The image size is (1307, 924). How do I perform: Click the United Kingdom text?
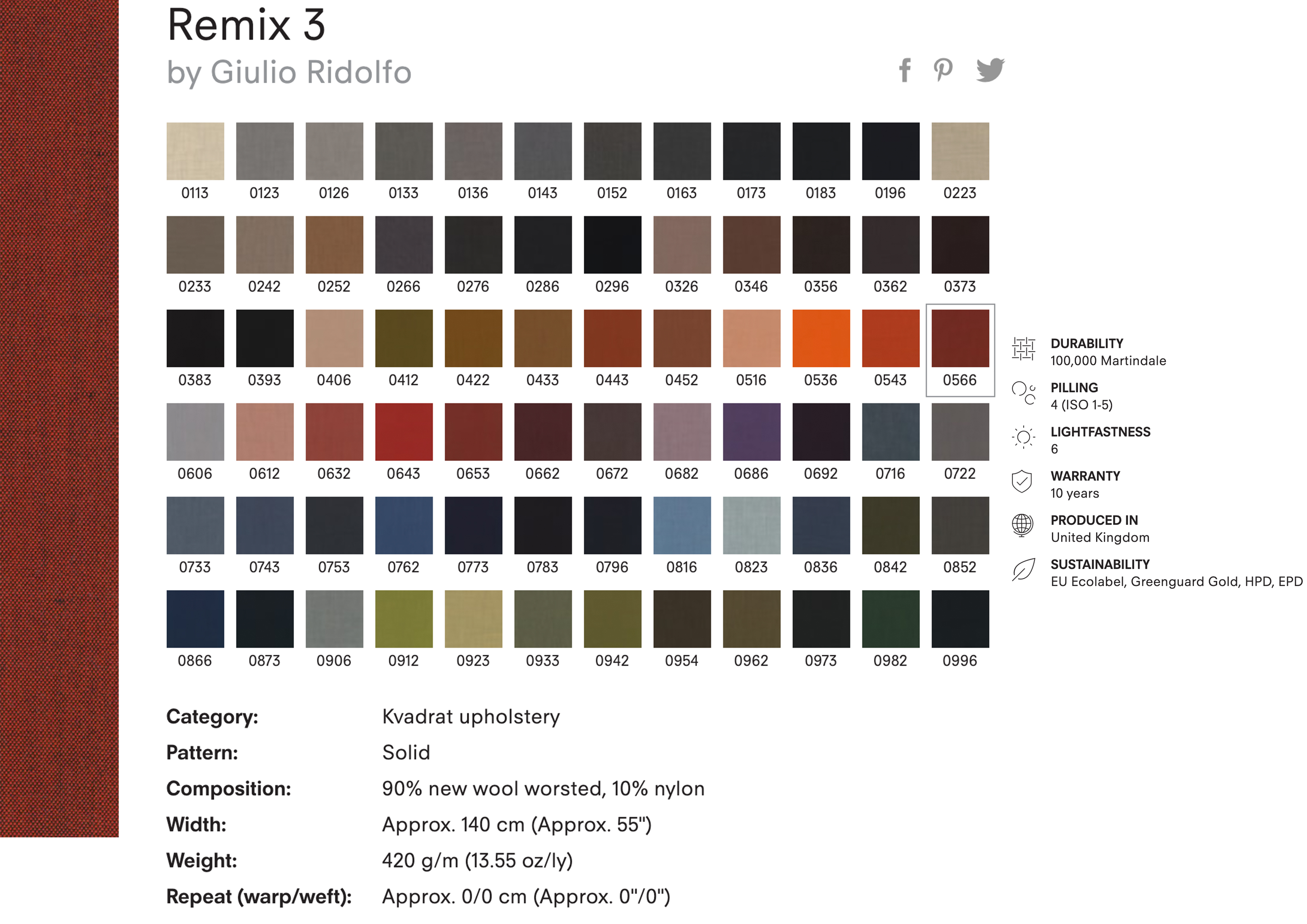[1100, 537]
